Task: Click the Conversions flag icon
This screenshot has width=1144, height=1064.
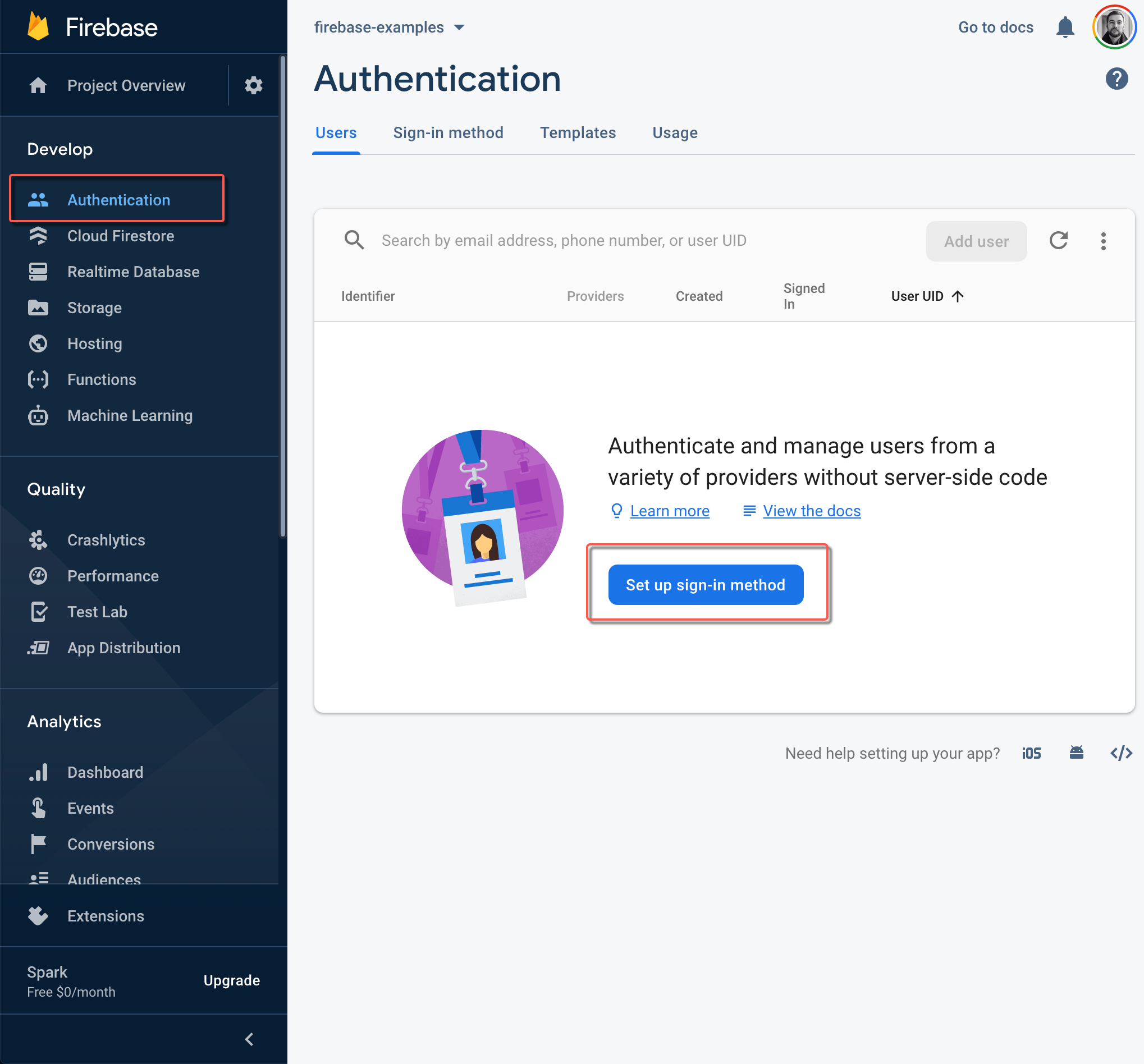Action: [x=38, y=844]
